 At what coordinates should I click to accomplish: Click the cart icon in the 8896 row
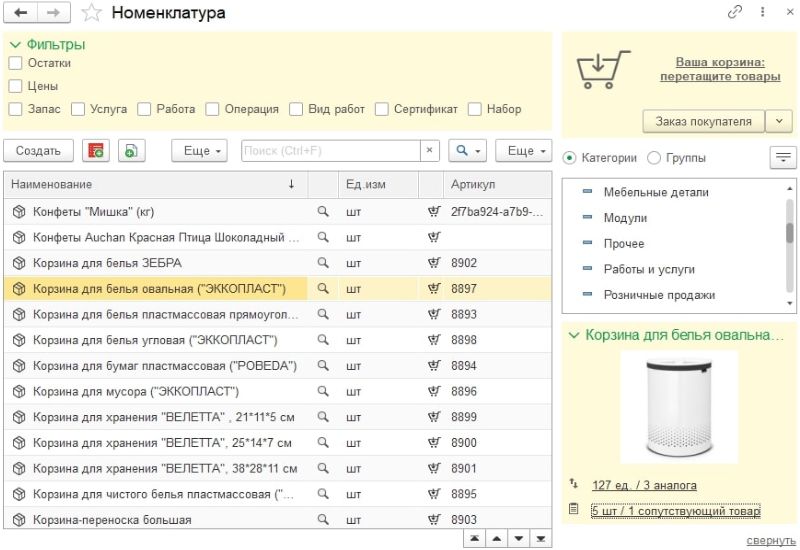tap(434, 391)
